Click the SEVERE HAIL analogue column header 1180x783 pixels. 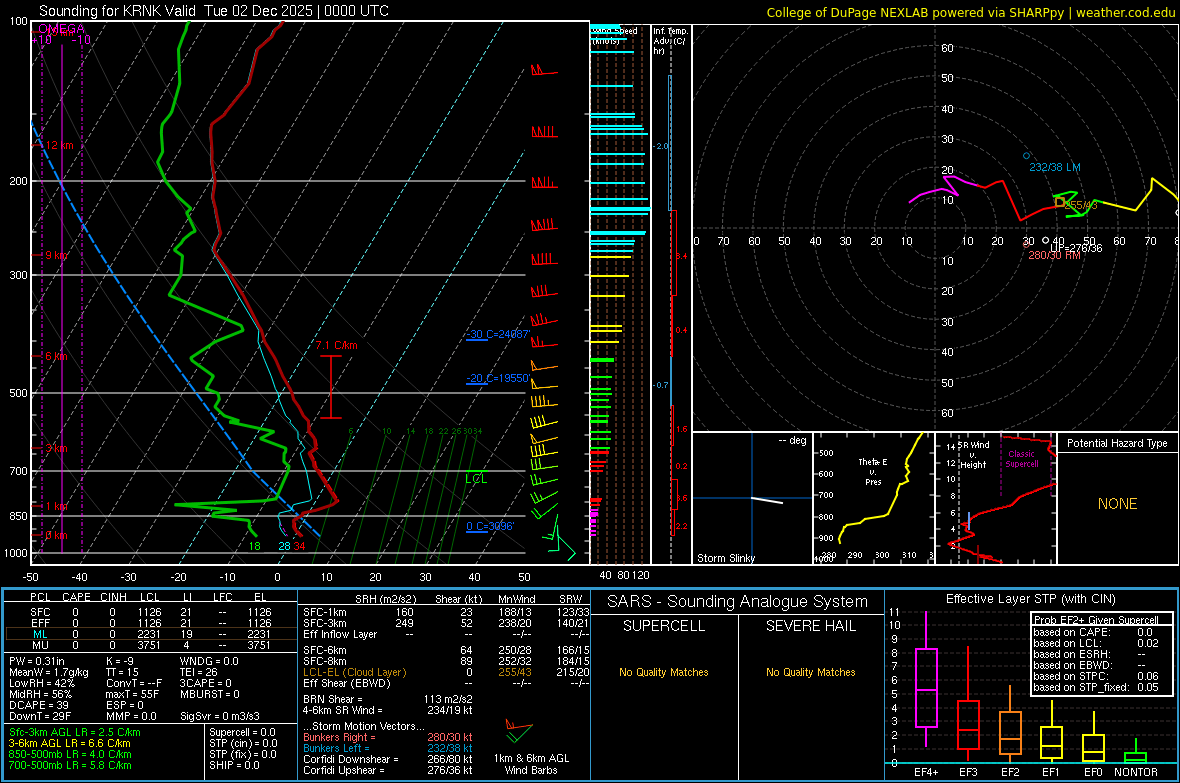810,626
